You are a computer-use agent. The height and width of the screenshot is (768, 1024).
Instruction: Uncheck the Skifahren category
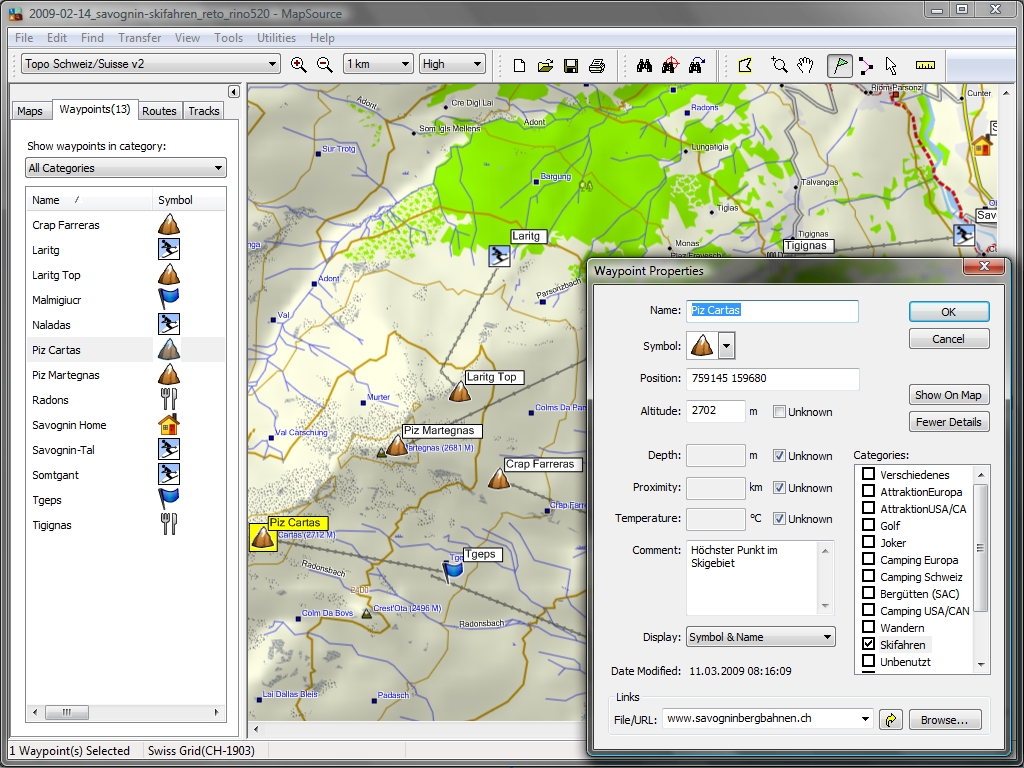pyautogui.click(x=869, y=644)
